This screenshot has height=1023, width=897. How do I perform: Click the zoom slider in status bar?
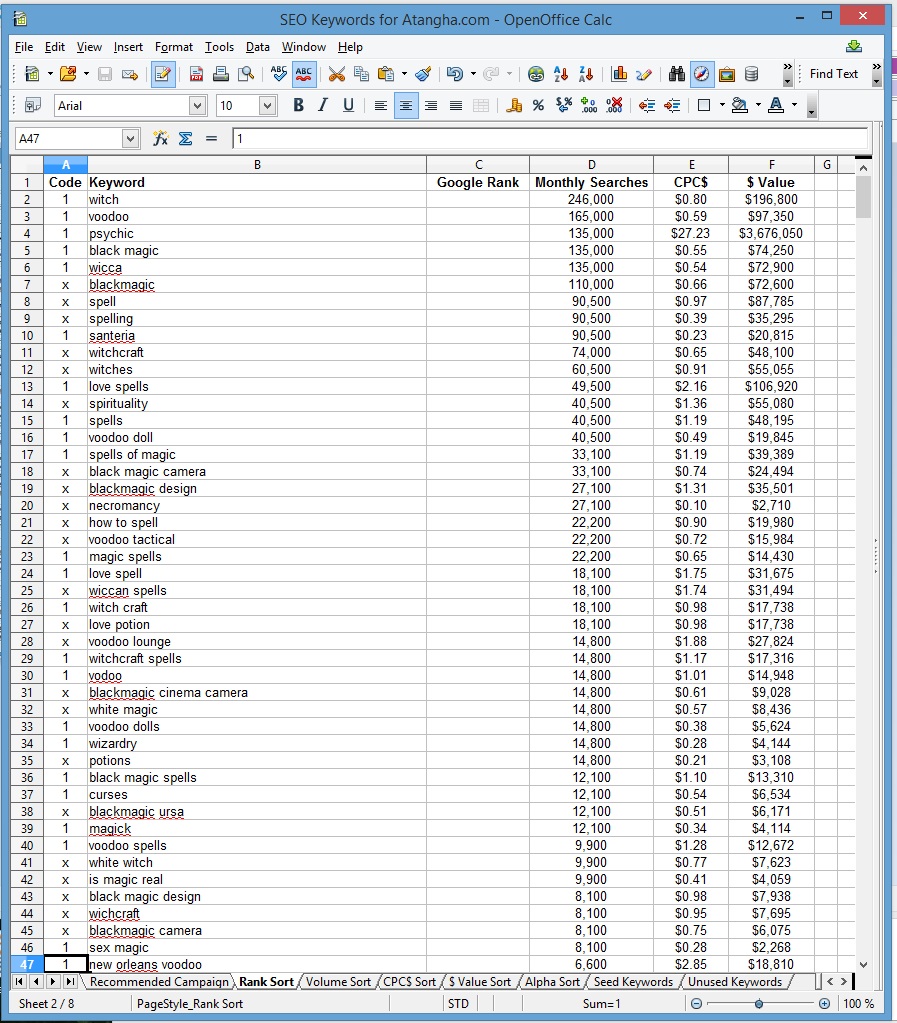tap(760, 1004)
